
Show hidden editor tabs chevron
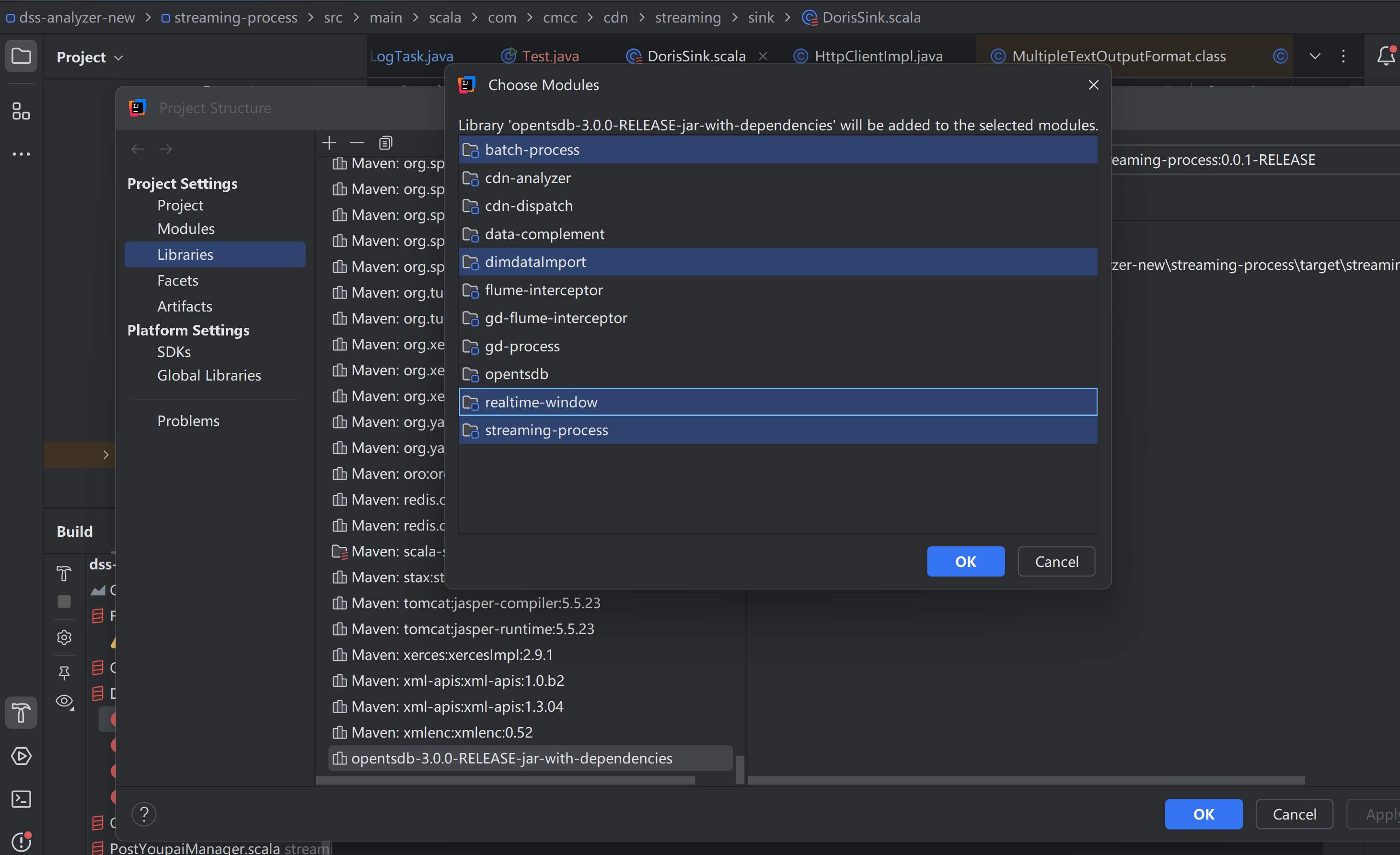(x=1315, y=56)
